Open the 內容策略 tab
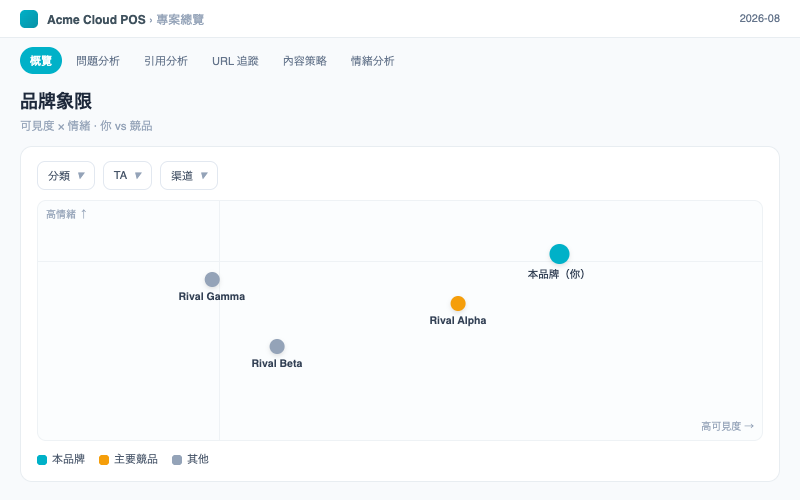Image resolution: width=800 pixels, height=500 pixels. pyautogui.click(x=305, y=61)
